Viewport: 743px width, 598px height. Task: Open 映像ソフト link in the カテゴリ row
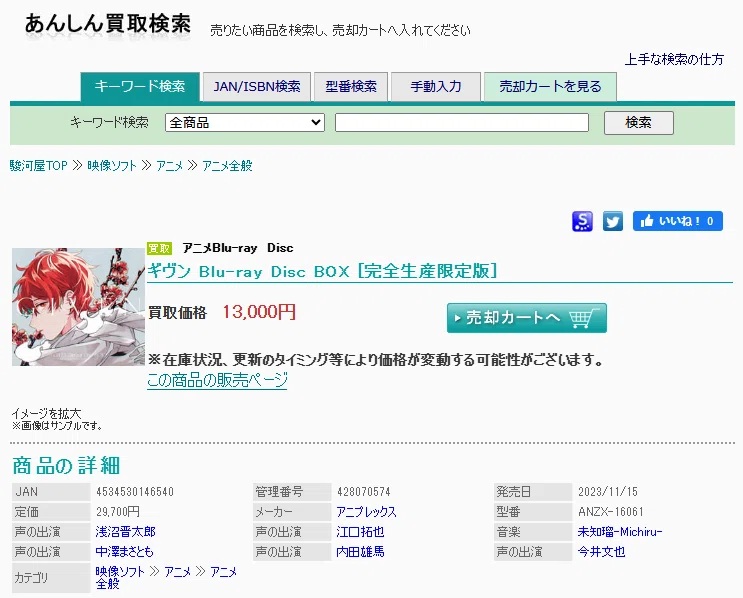(x=120, y=572)
